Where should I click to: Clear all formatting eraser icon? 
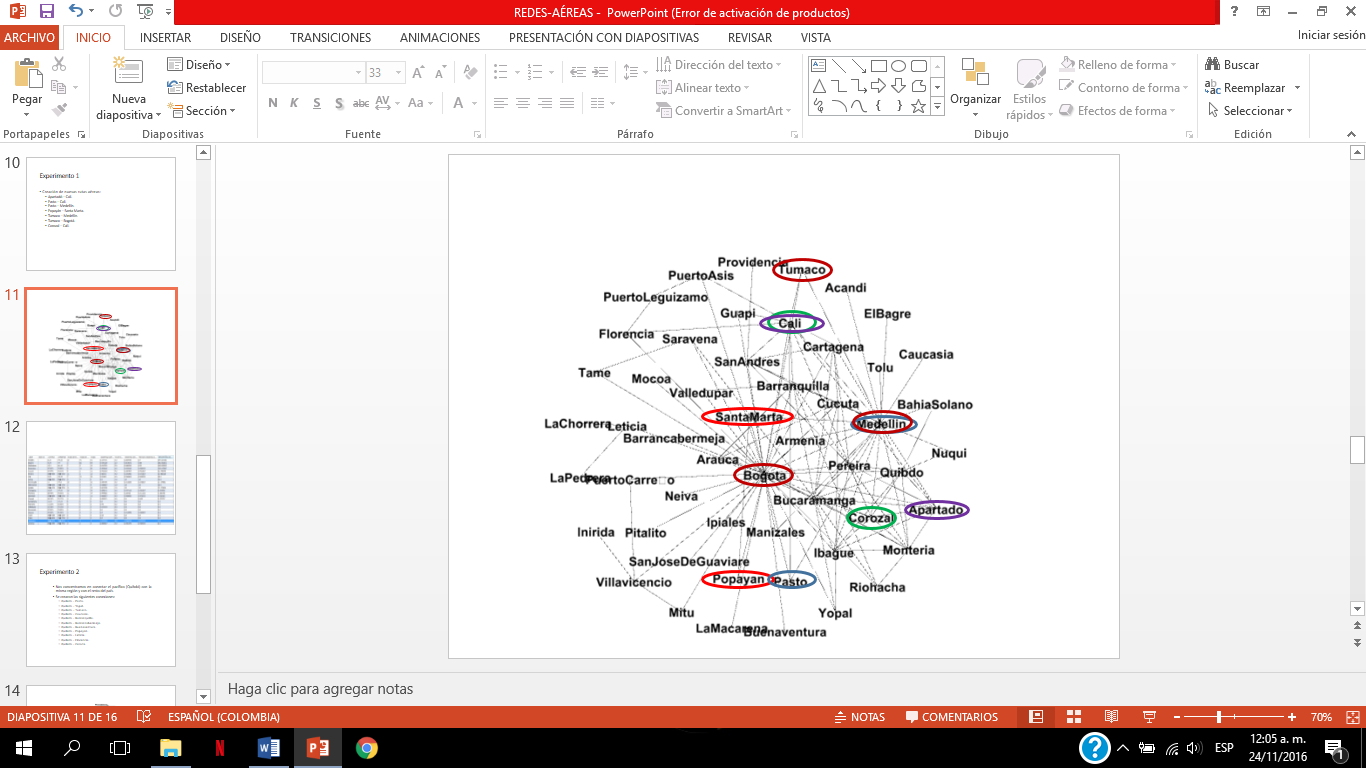point(470,73)
